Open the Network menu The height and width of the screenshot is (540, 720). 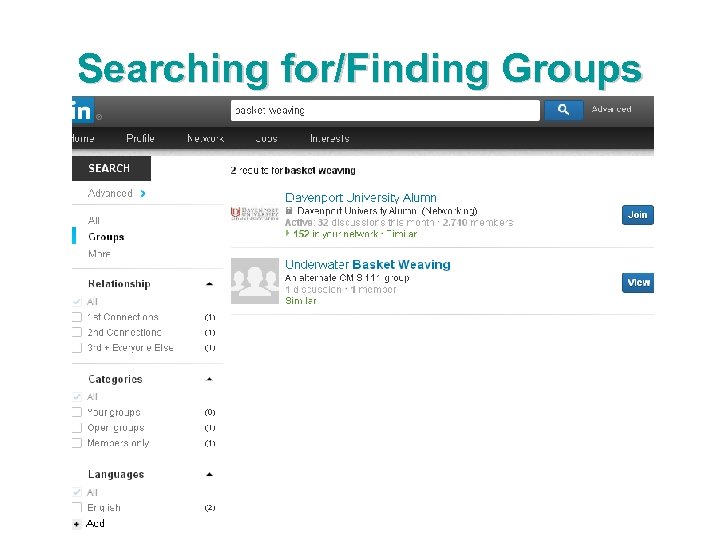205,138
